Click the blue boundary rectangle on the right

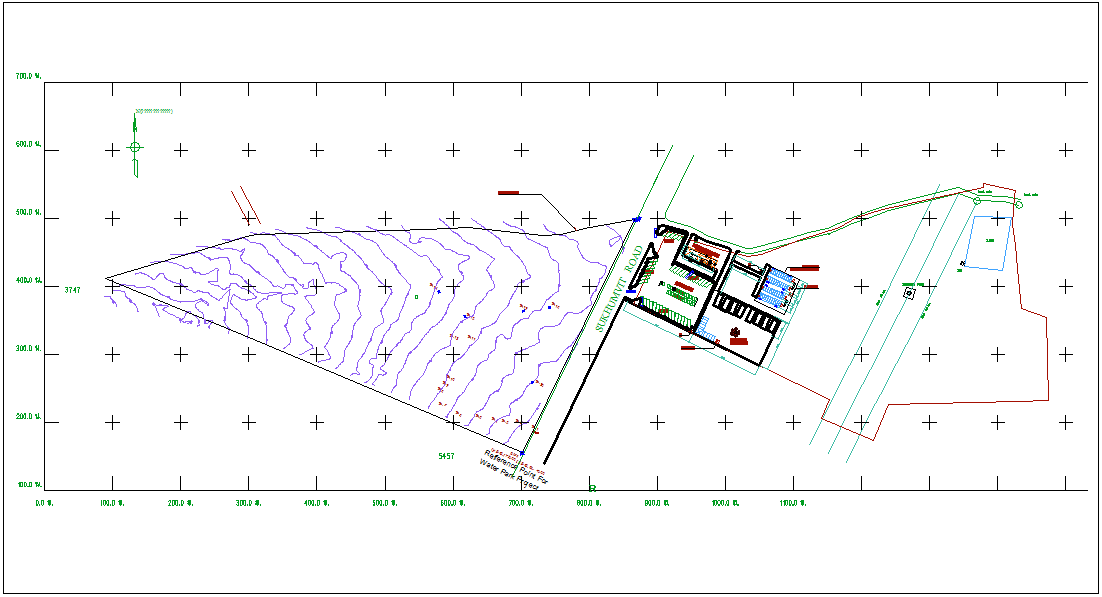[988, 242]
